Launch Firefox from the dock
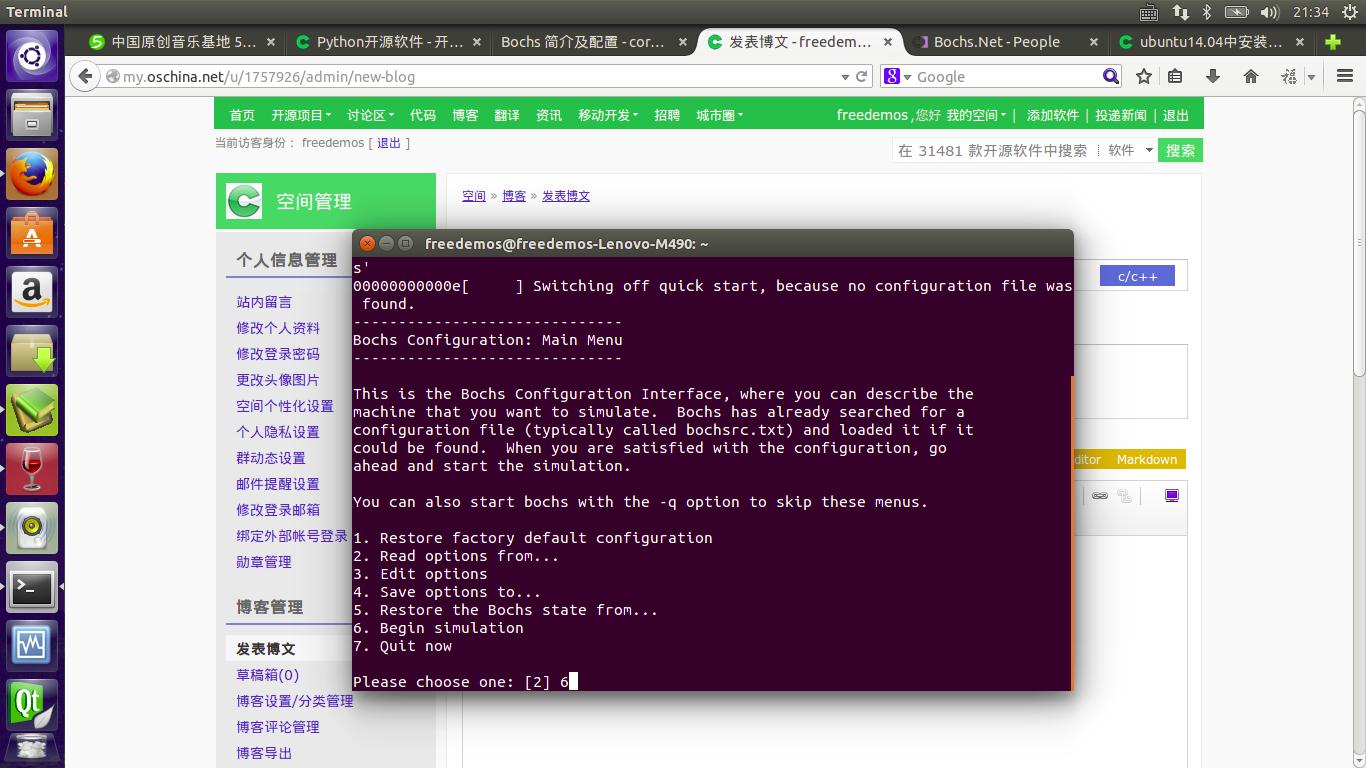The image size is (1366, 768). pyautogui.click(x=32, y=174)
